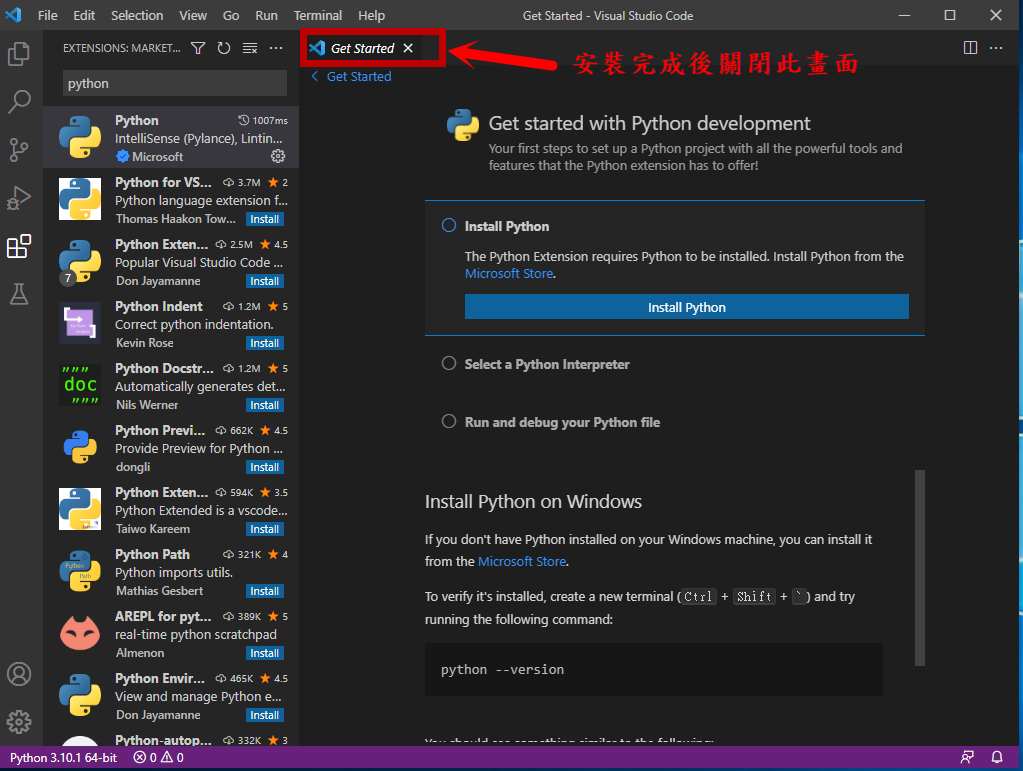The width and height of the screenshot is (1023, 771).
Task: Open the Edit menu
Action: (x=84, y=15)
